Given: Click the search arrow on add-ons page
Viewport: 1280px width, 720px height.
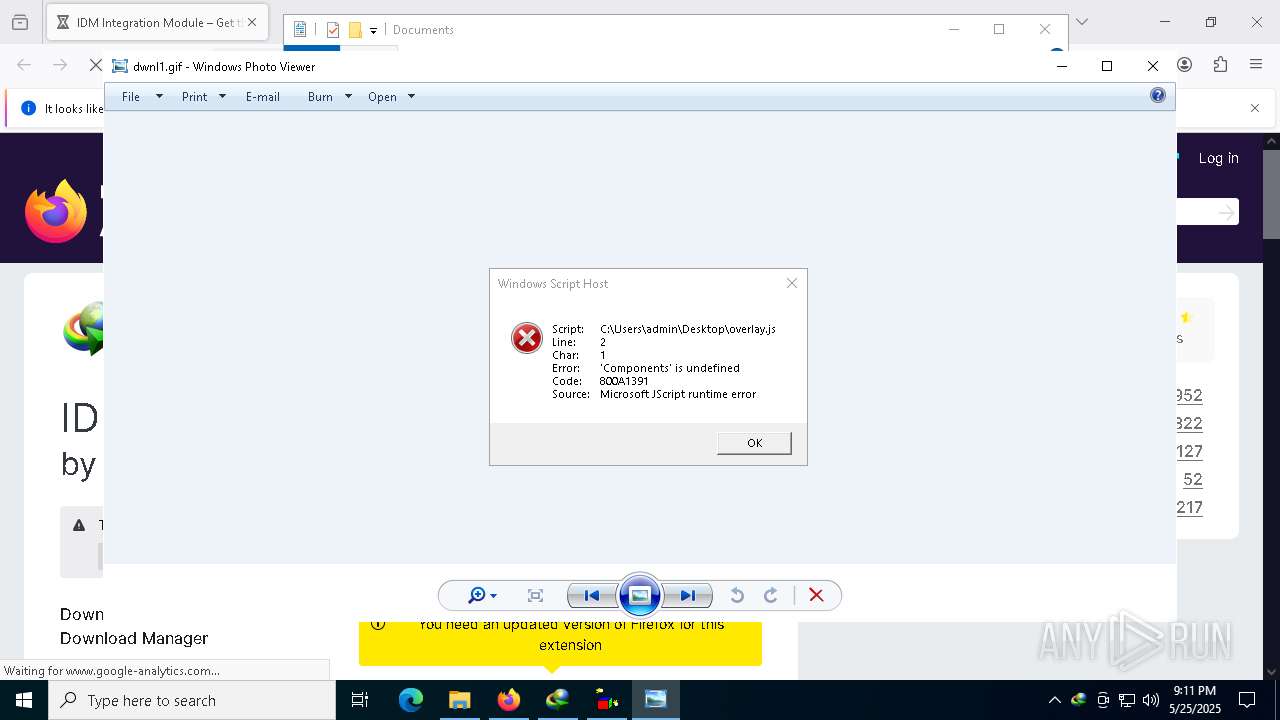Looking at the screenshot, I should (x=1226, y=212).
